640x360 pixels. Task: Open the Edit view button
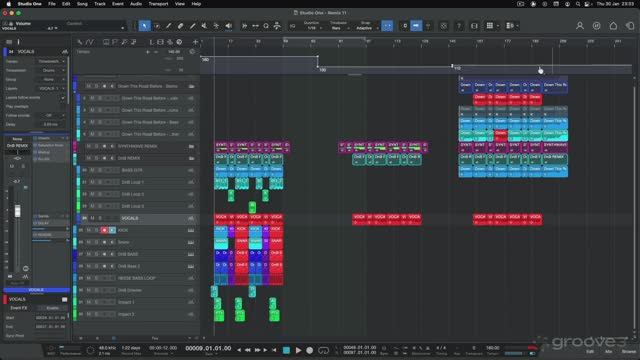[x=590, y=351]
